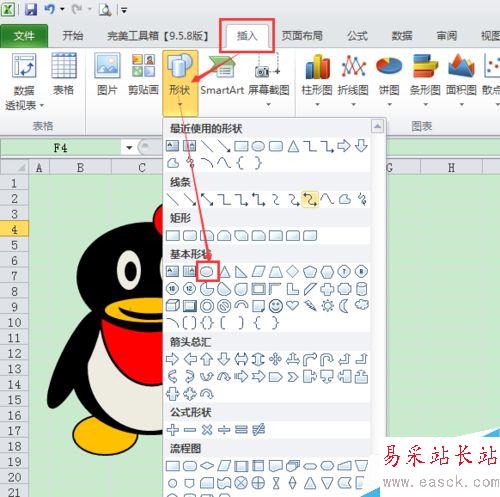Select the Minus sign in Equation Shapes
This screenshot has height=497, width=500.
[x=190, y=430]
